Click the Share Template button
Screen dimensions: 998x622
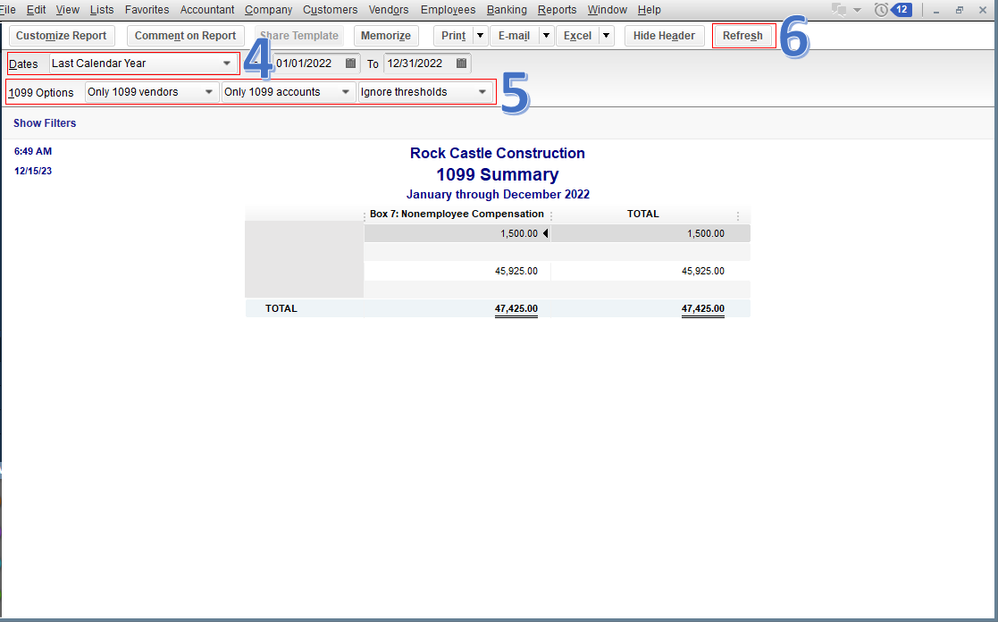tap(299, 36)
